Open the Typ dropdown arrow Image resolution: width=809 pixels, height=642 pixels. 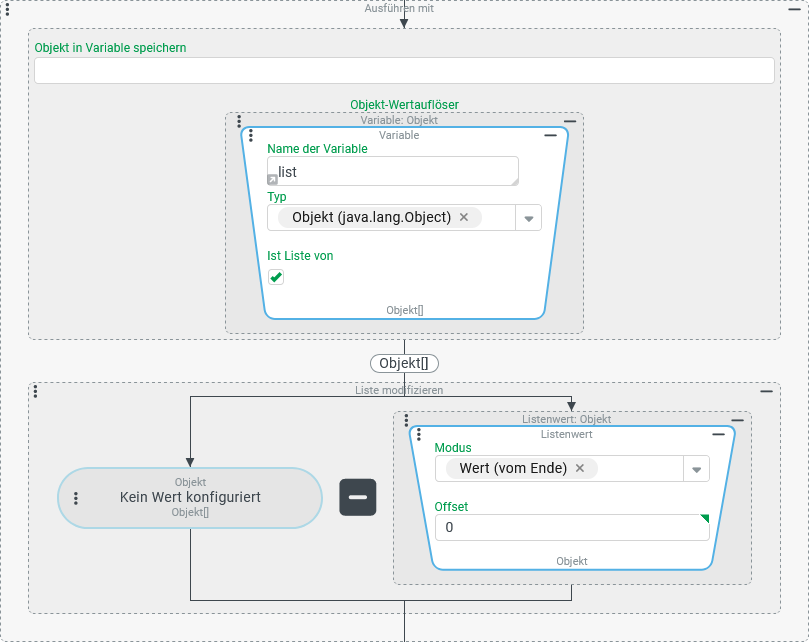pyautogui.click(x=528, y=218)
